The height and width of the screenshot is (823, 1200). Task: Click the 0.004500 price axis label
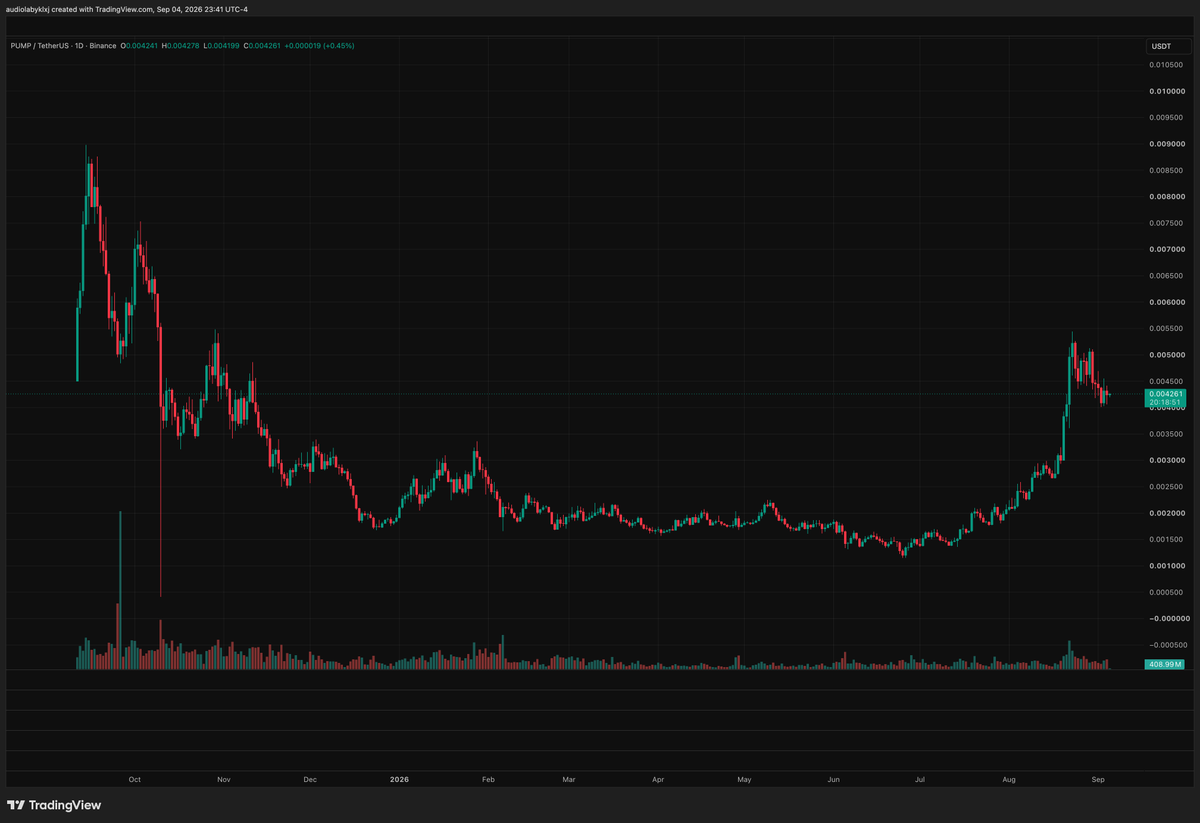1168,381
